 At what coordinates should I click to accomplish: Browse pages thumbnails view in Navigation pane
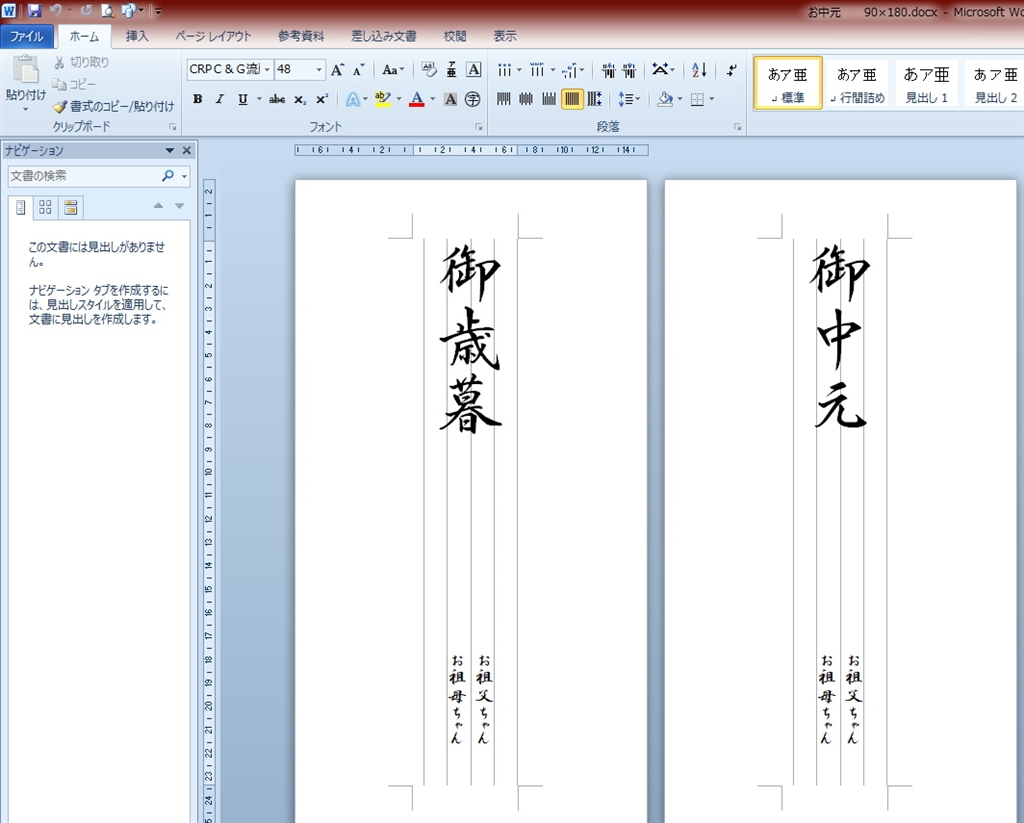pos(45,207)
